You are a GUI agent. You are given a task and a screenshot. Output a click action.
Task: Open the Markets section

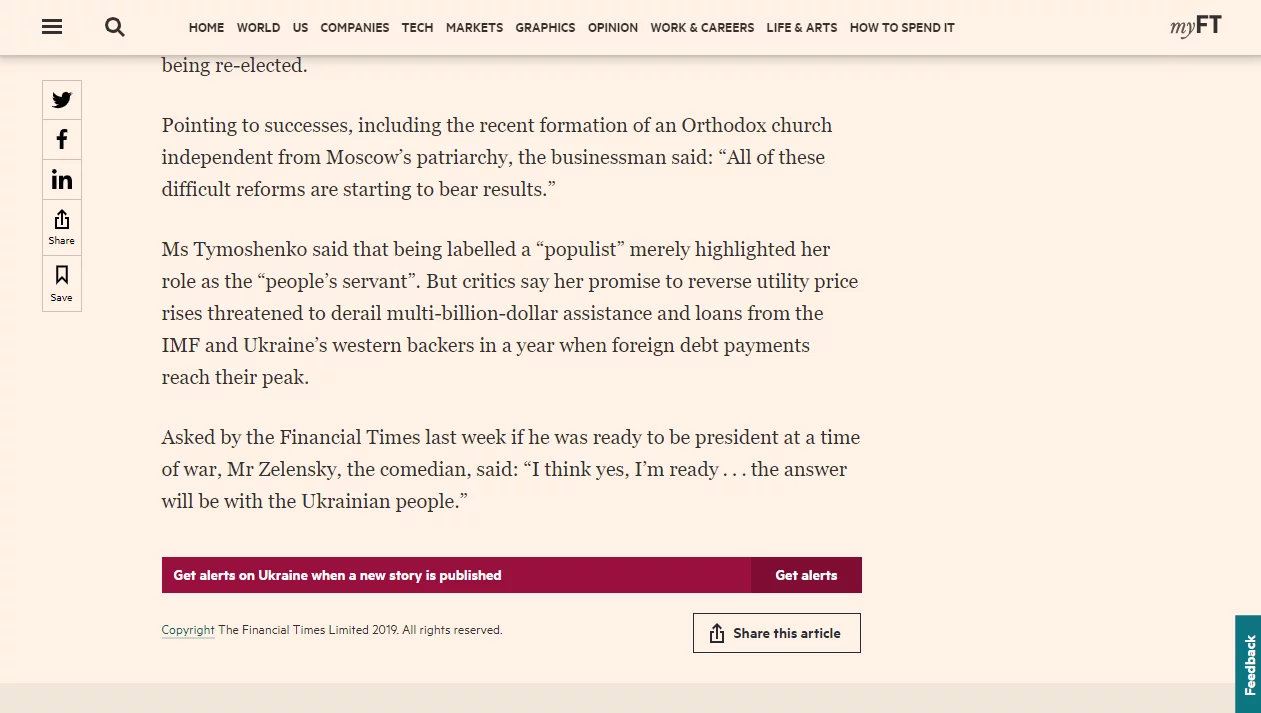click(x=474, y=28)
